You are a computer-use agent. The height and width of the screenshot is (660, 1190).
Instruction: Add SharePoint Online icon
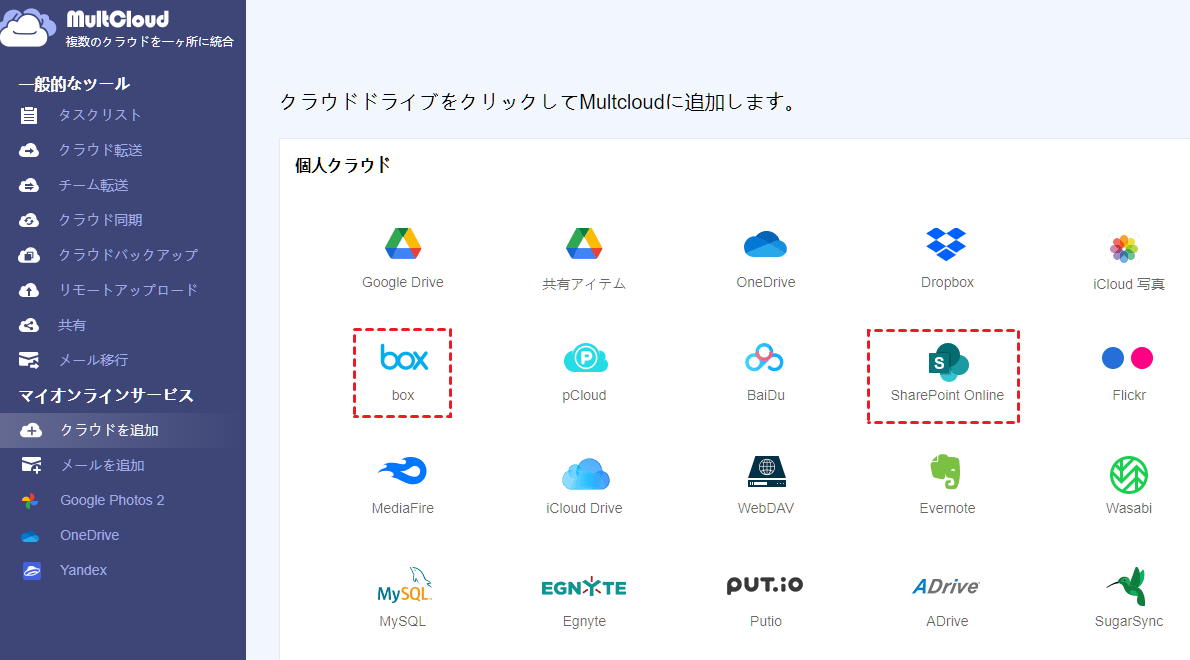948,361
